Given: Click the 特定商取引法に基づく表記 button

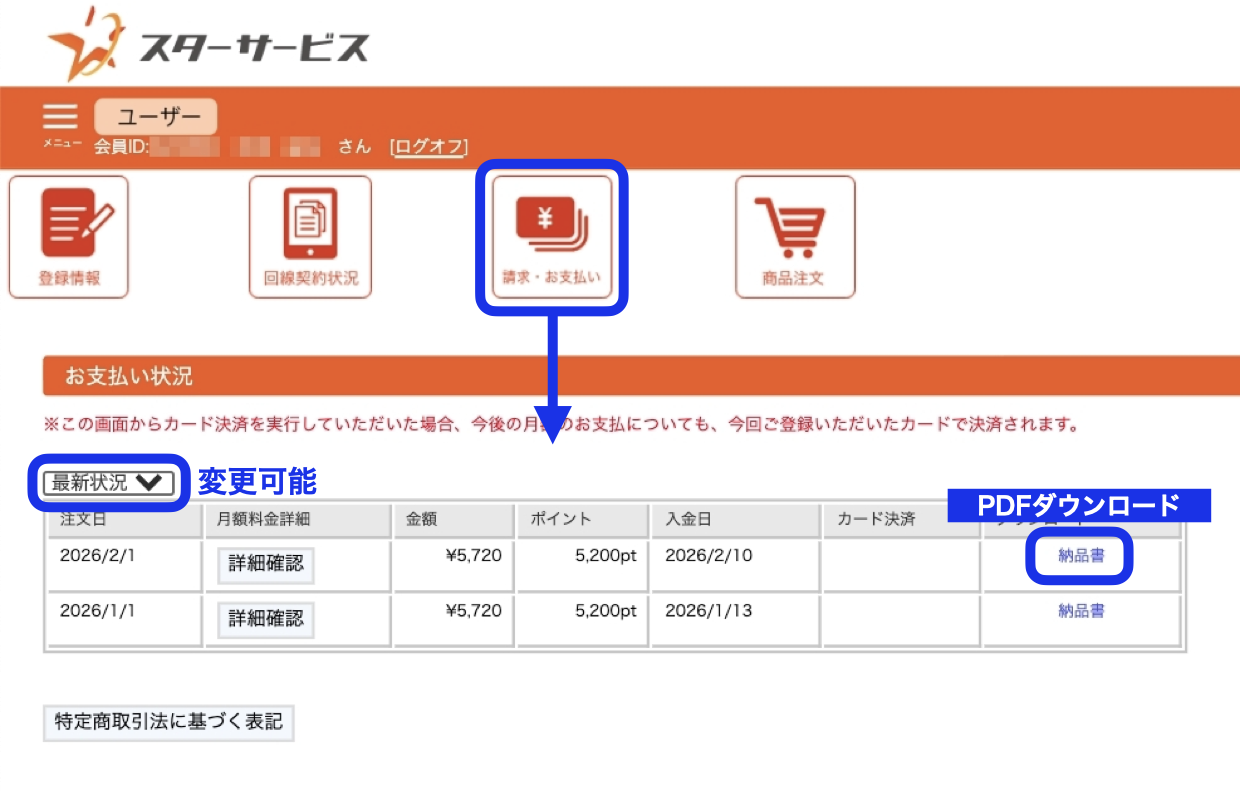Looking at the screenshot, I should tap(169, 722).
